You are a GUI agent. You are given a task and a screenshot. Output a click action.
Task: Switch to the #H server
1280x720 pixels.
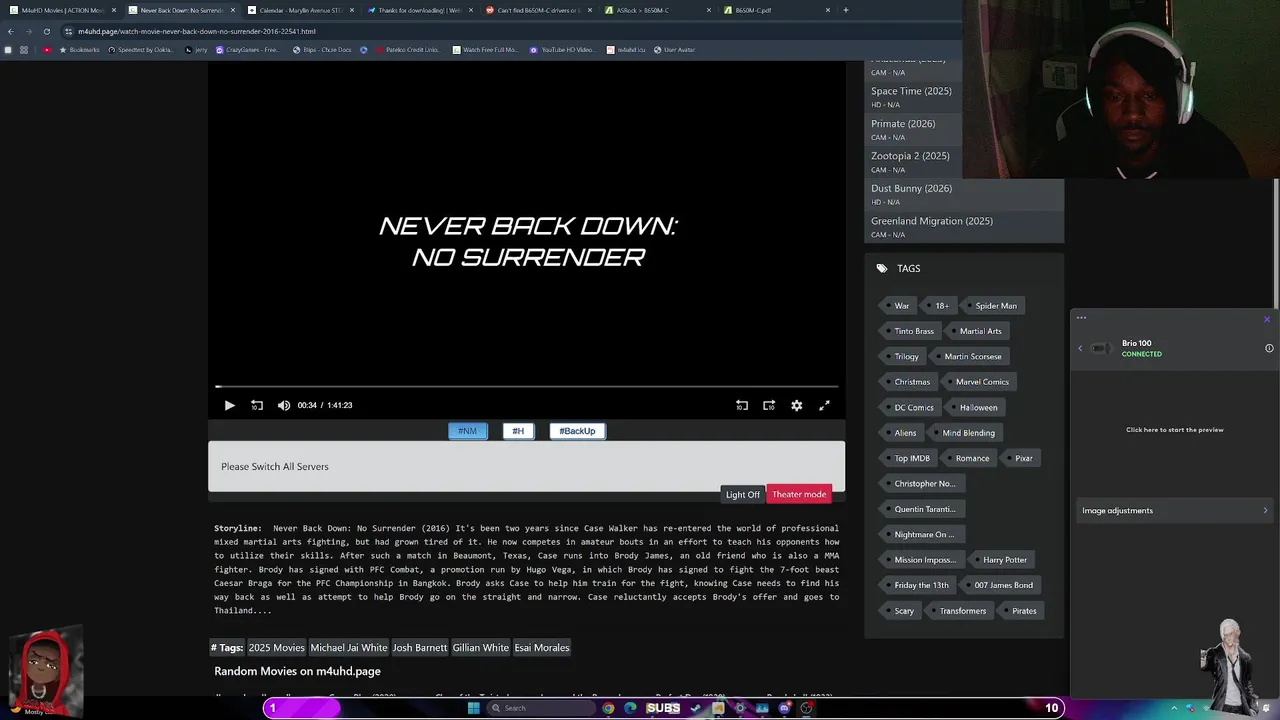pyautogui.click(x=518, y=431)
